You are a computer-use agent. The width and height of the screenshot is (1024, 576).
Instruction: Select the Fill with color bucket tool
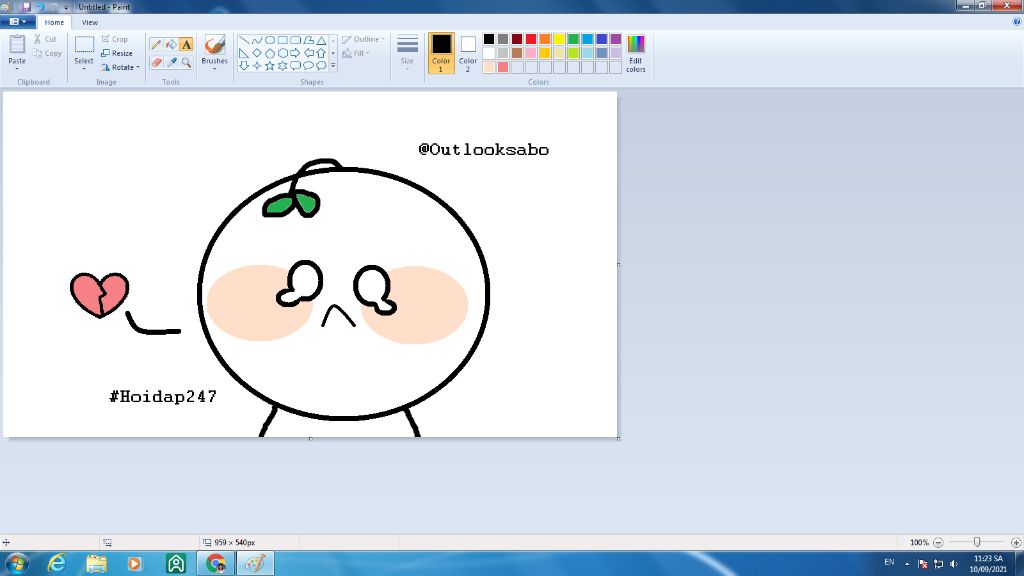pos(171,44)
